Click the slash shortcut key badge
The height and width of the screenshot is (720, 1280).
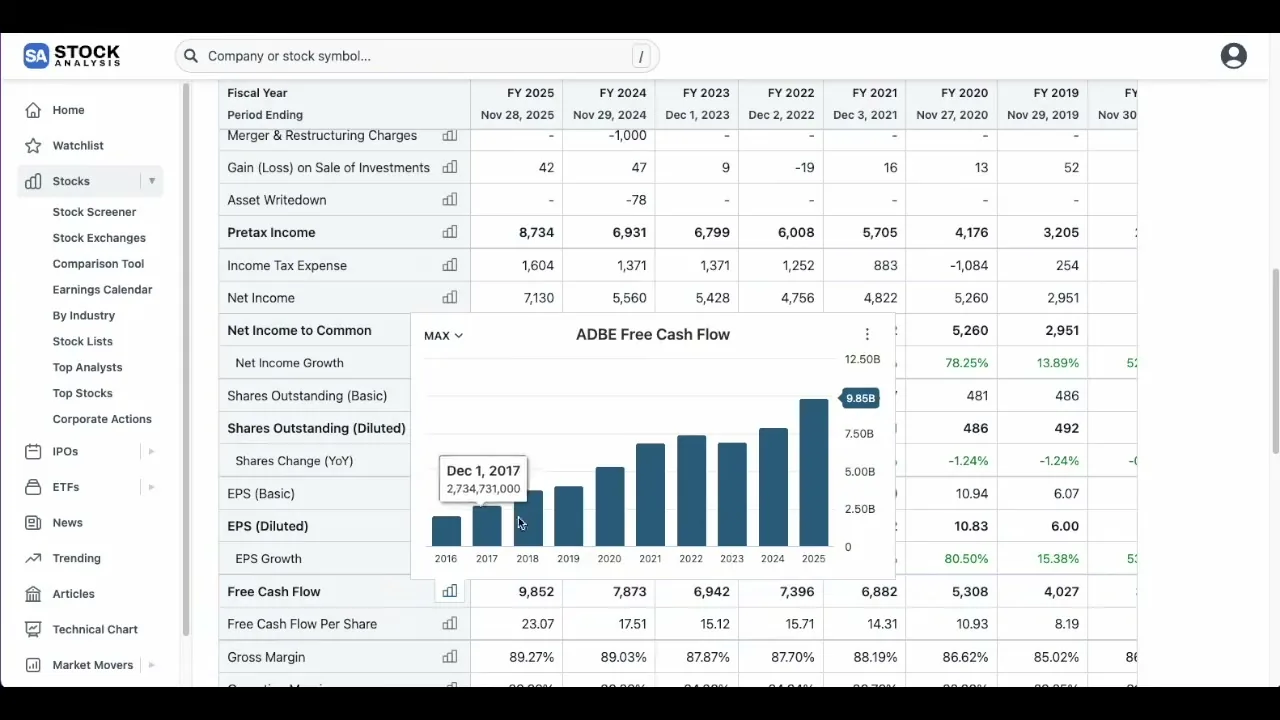coord(641,57)
